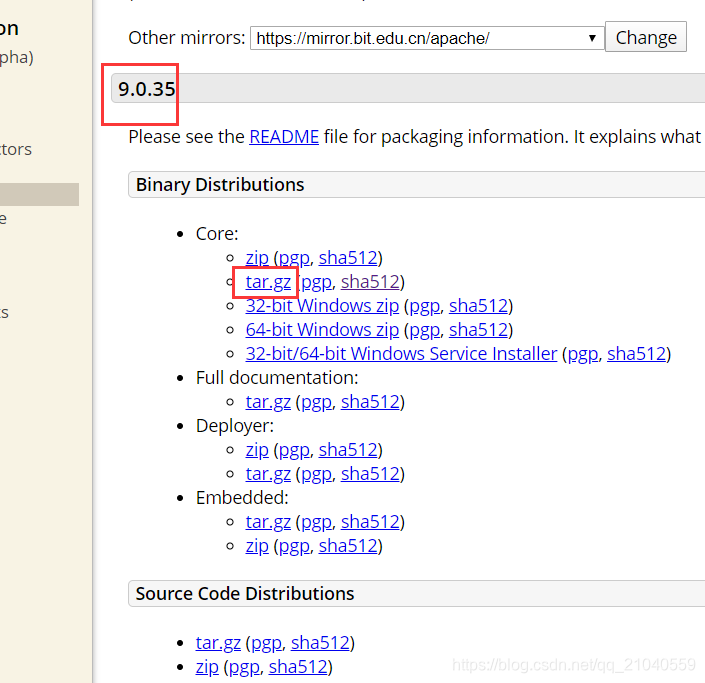This screenshot has height=683, width=705.
Task: Download the 64-bit Windows zip
Action: pyautogui.click(x=322, y=330)
